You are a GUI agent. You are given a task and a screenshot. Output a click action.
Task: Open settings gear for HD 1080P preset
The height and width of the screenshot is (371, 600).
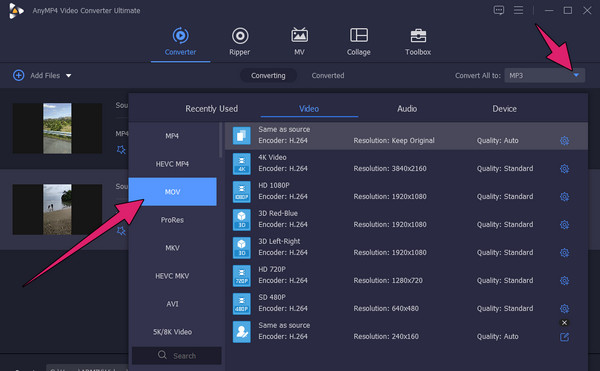[564, 197]
